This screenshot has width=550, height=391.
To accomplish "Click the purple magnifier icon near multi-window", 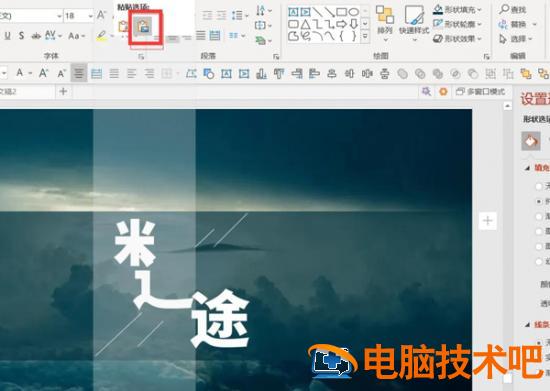I will click(x=426, y=92).
